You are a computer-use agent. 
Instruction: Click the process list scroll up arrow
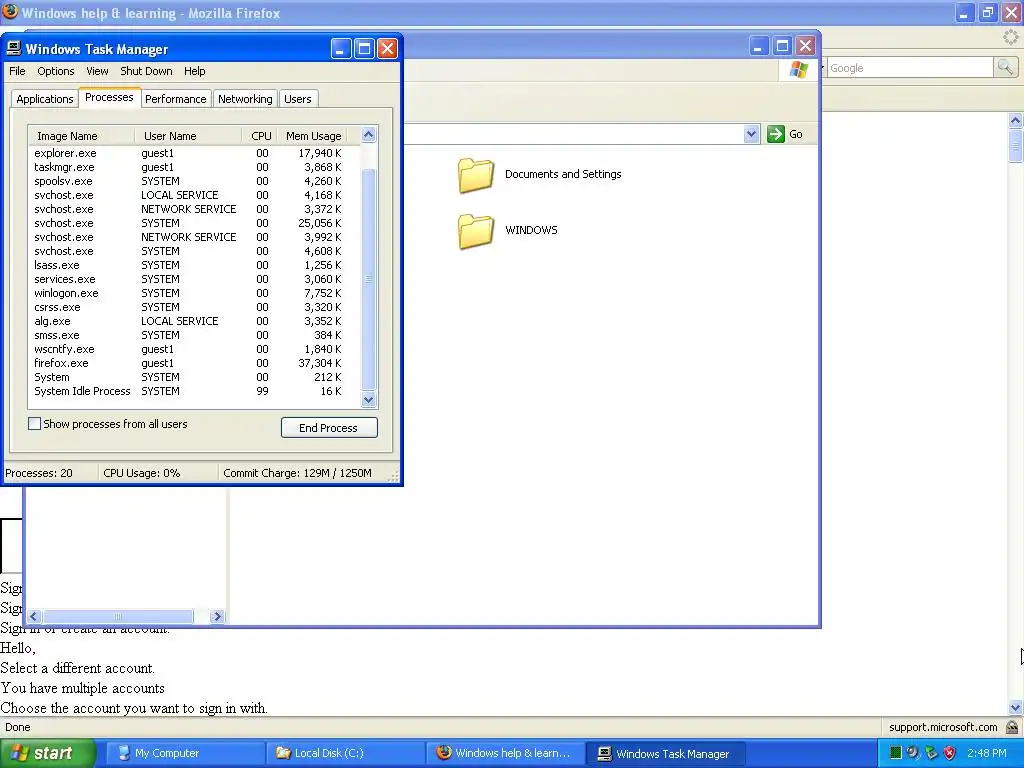368,135
